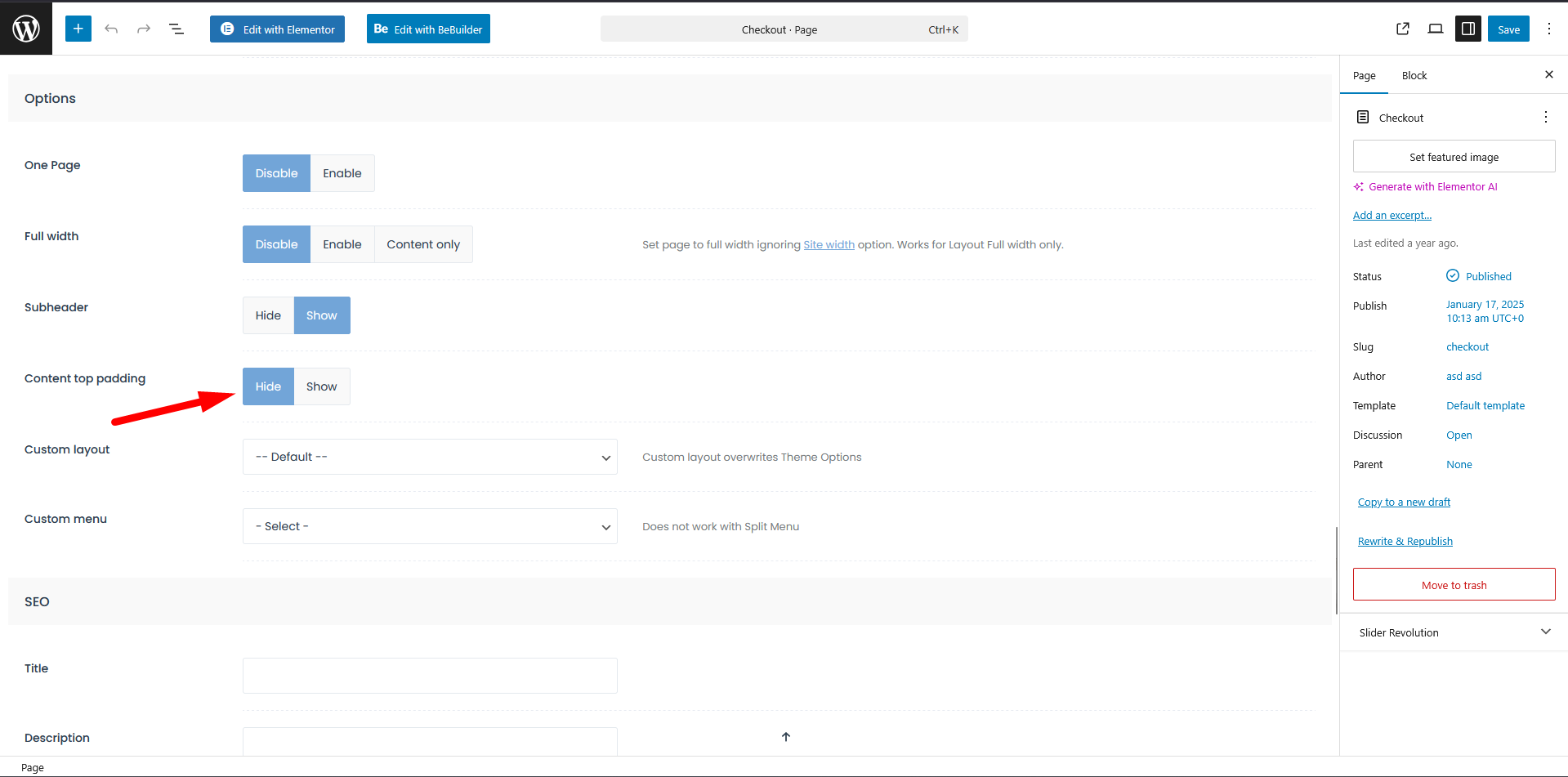Click the Site width link
The height and width of the screenshot is (777, 1568).
click(x=829, y=244)
